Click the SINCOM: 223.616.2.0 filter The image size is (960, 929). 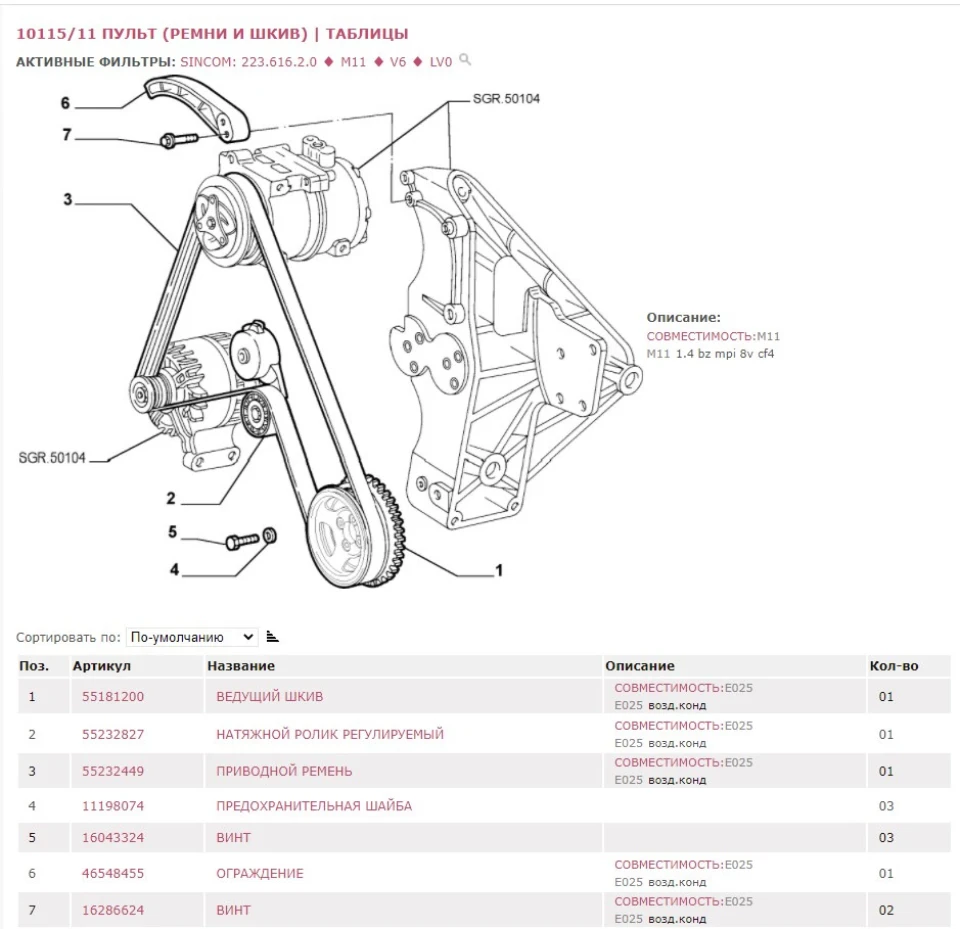click(x=249, y=62)
